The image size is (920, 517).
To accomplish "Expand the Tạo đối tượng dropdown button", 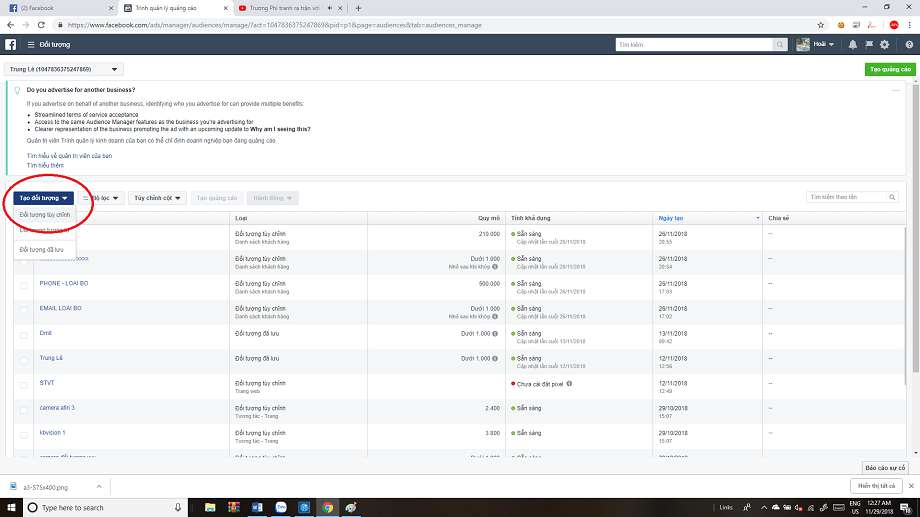I will (x=43, y=198).
